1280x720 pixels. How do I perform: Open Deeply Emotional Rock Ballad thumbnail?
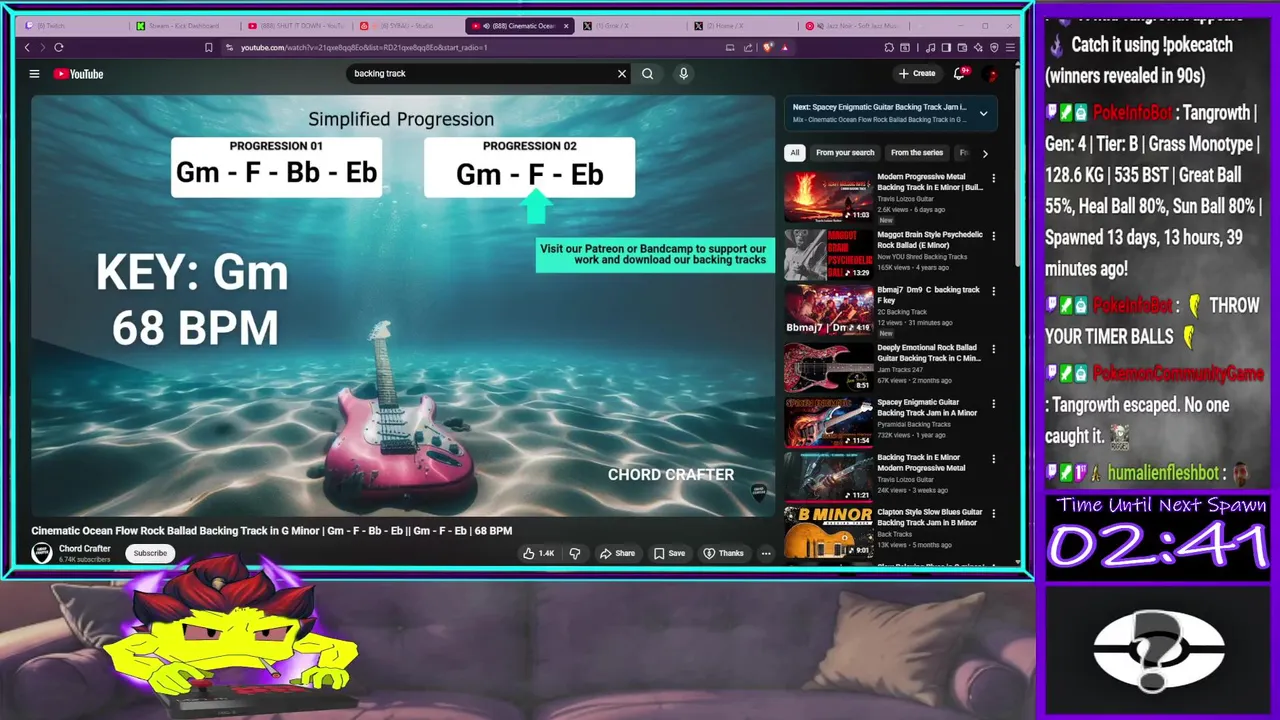[x=828, y=367]
